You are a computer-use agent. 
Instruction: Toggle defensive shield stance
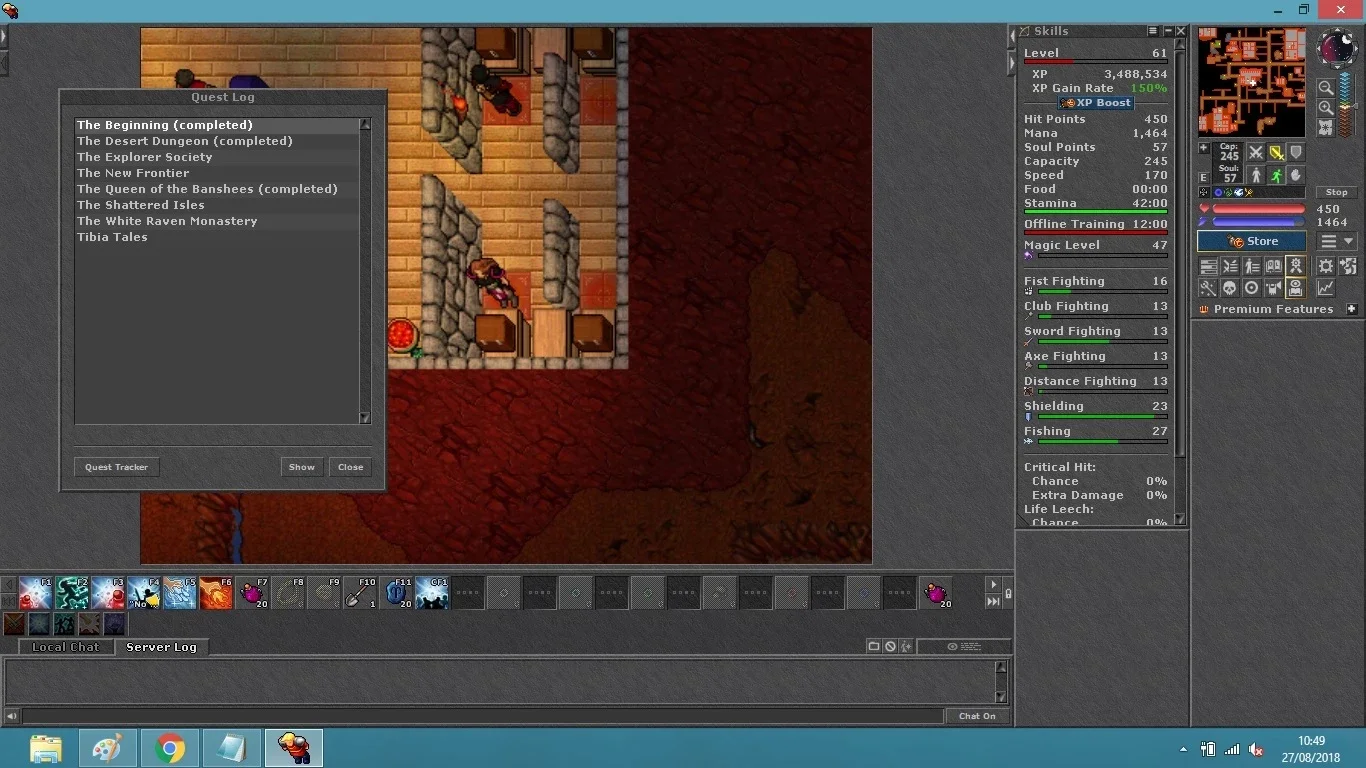(x=1297, y=153)
